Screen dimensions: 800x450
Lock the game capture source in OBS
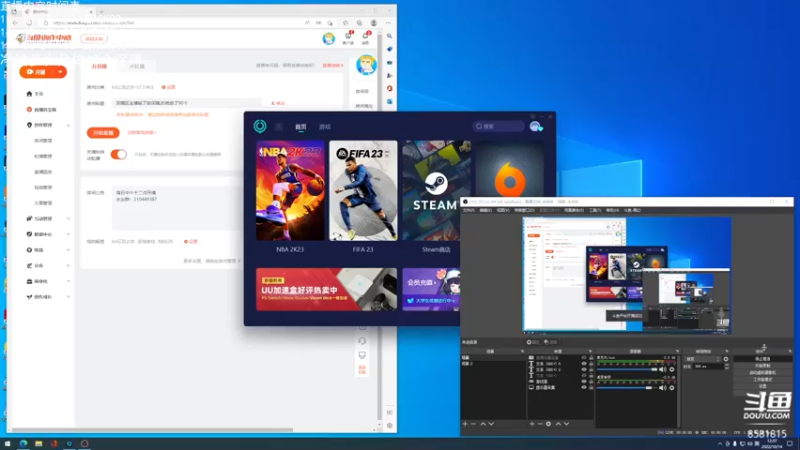click(x=591, y=382)
